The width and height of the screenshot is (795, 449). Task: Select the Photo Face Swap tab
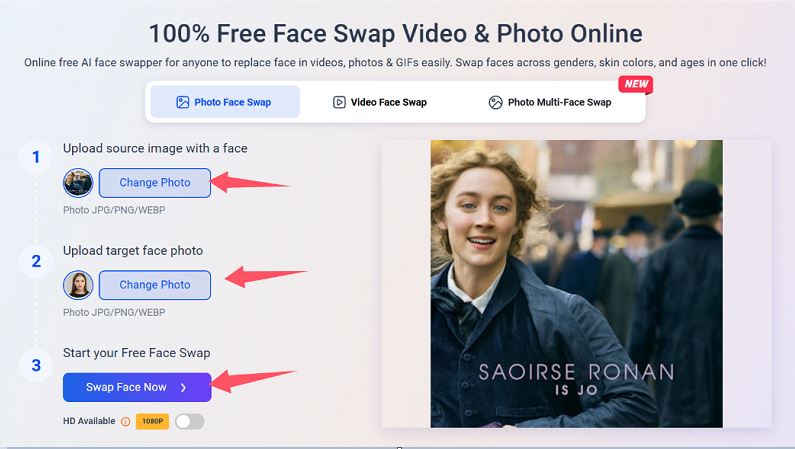pyautogui.click(x=225, y=102)
